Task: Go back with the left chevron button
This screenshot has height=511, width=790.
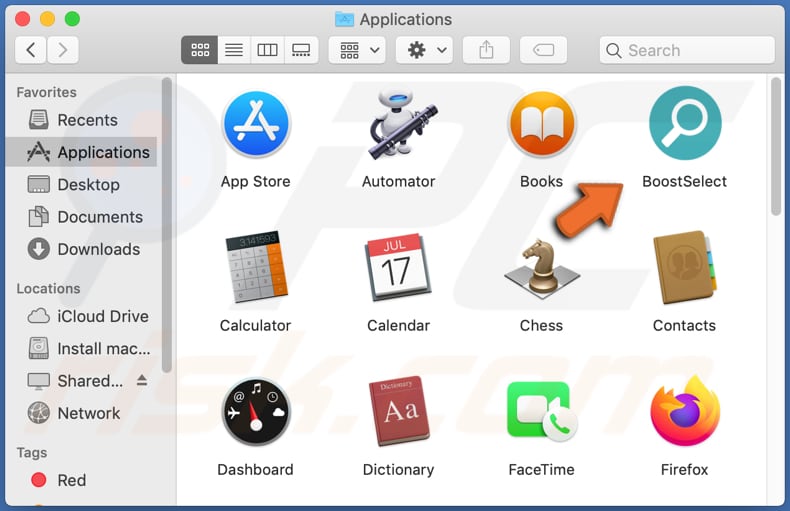Action: [x=31, y=50]
